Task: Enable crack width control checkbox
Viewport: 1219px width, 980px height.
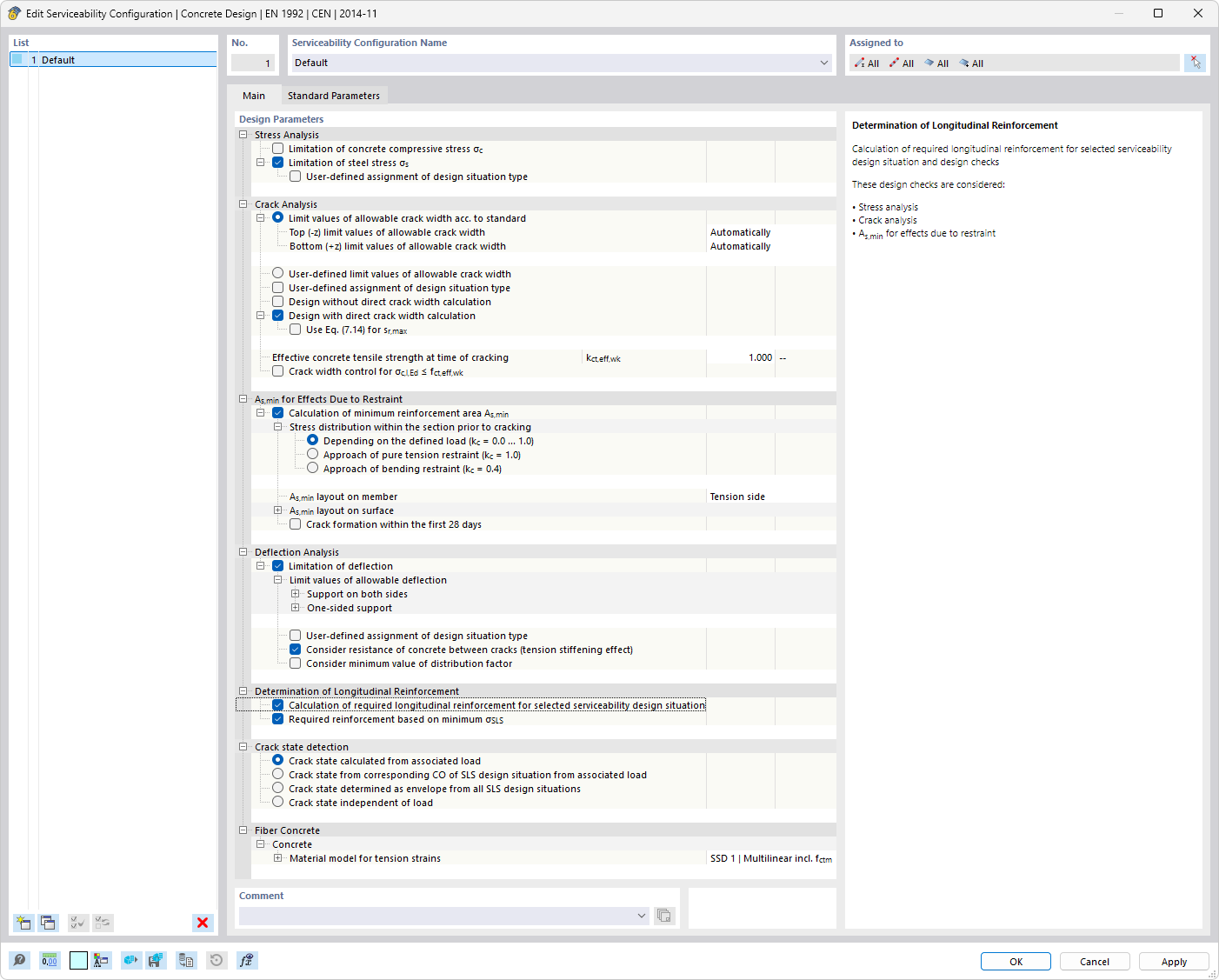Action: tap(277, 370)
